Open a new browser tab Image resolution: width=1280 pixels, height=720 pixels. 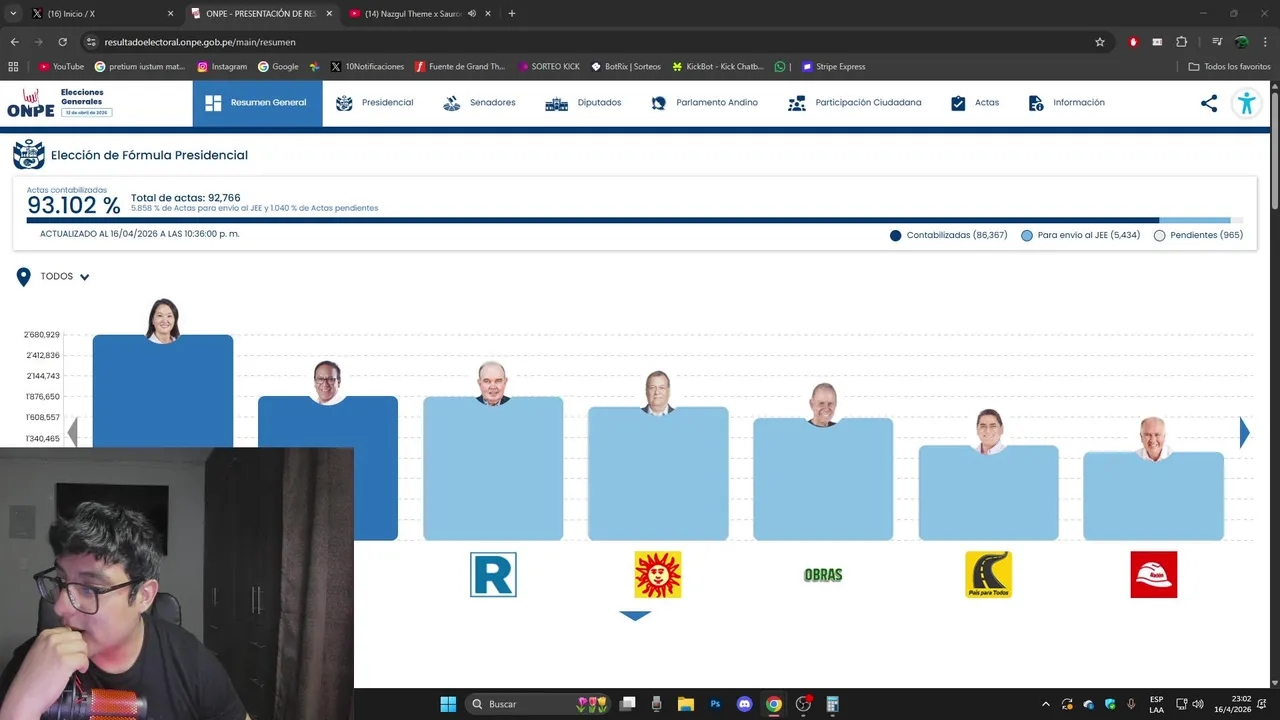click(512, 14)
